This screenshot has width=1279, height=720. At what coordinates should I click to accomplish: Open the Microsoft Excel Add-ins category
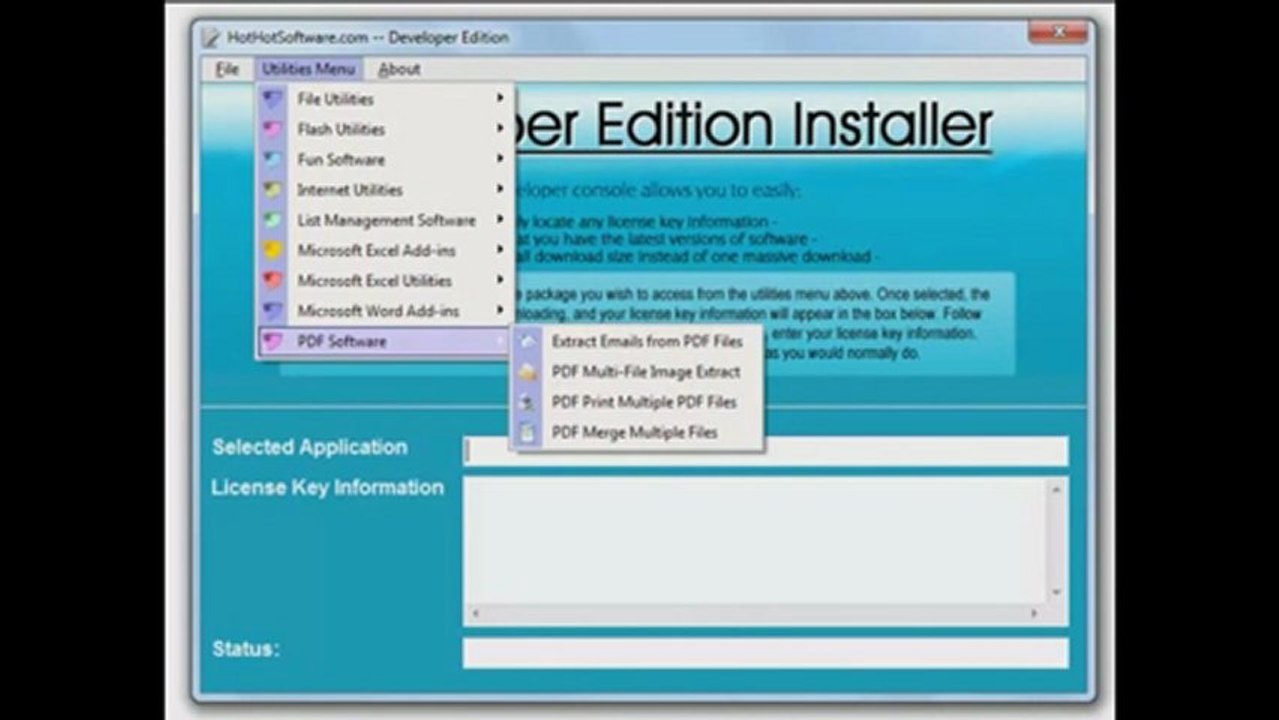tap(385, 250)
